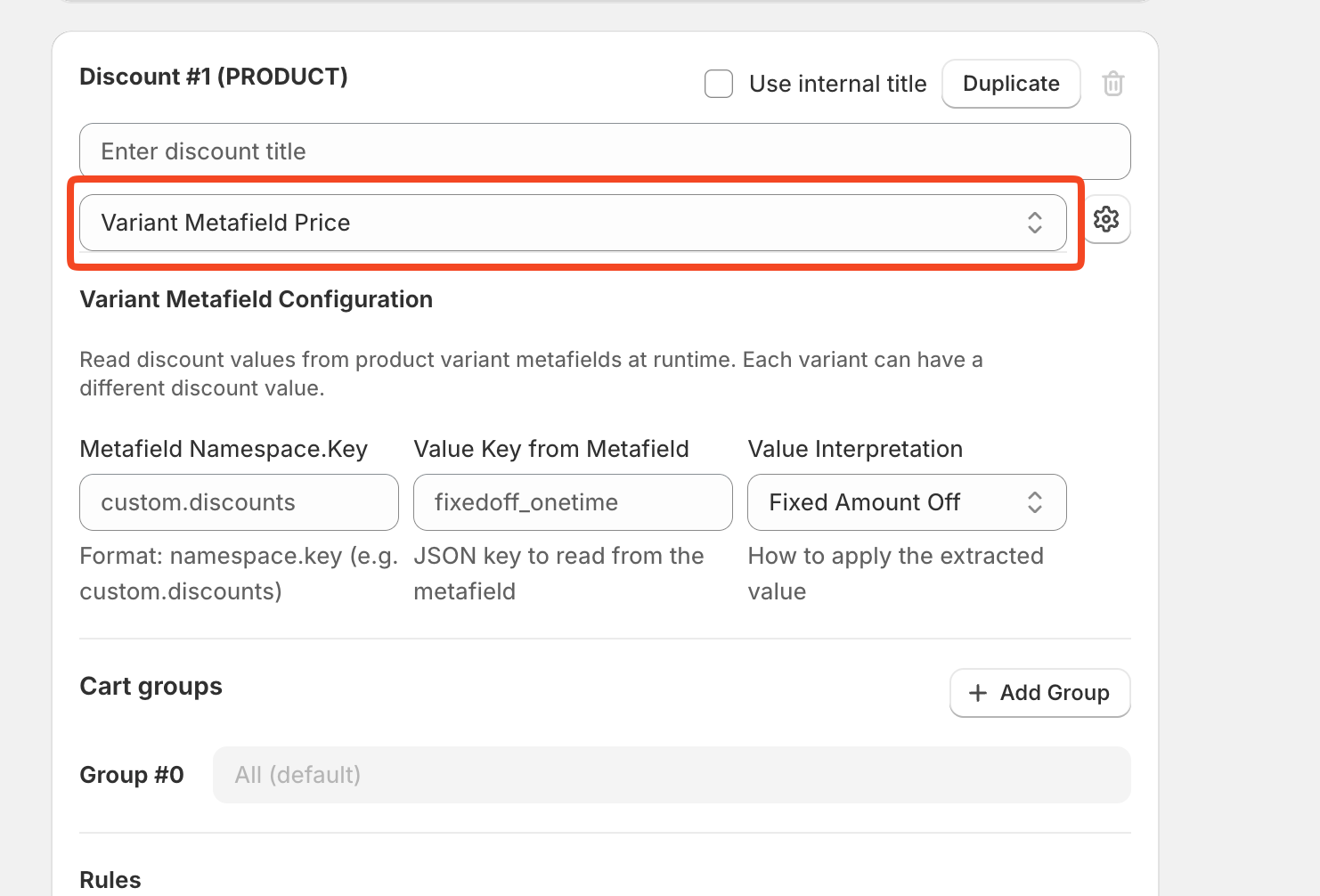Click the custom.discounts namespace key field

point(239,502)
